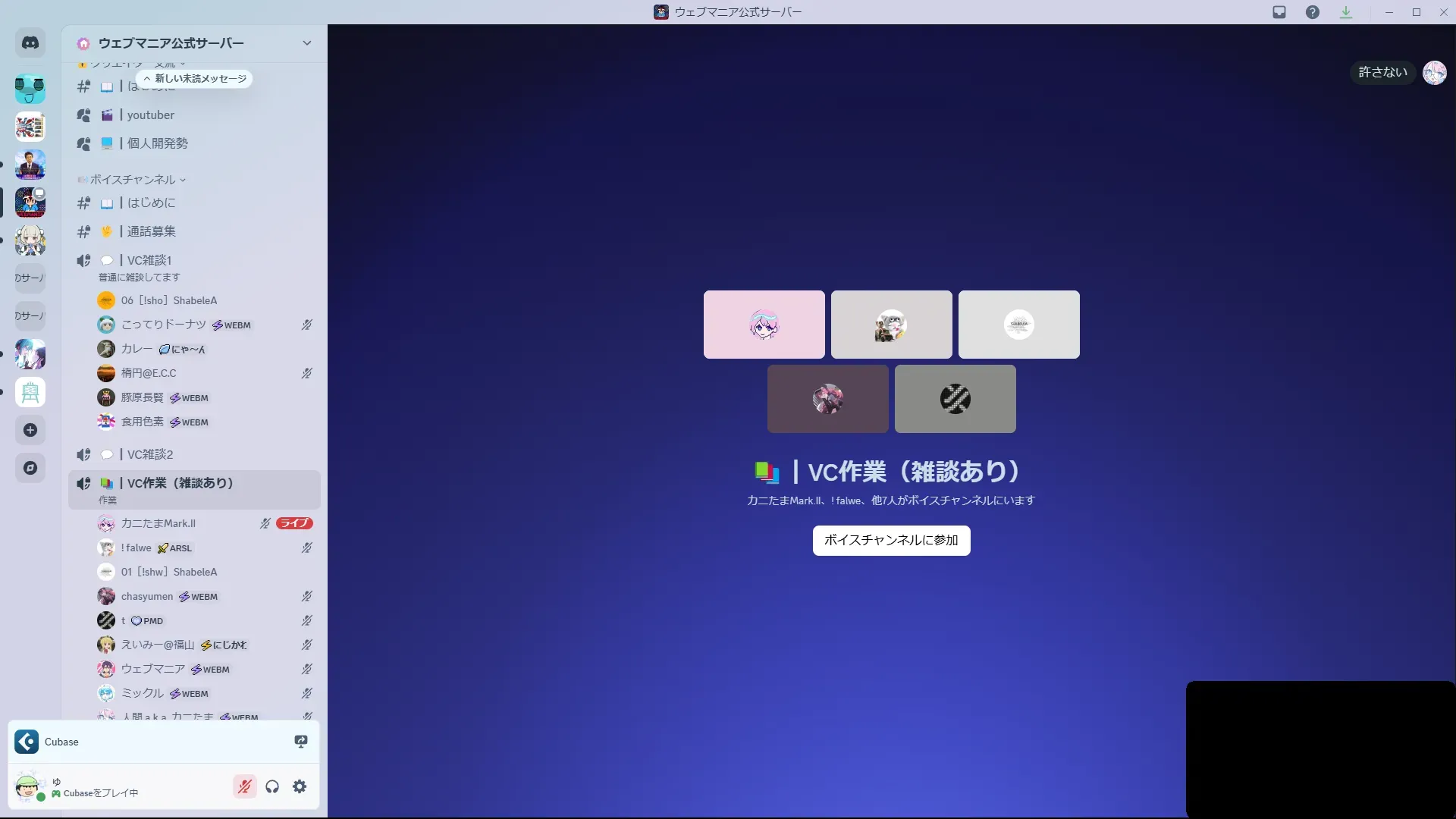Screen dimensions: 1456x819
Task: Open the inbox icon in title bar
Action: 1279,12
